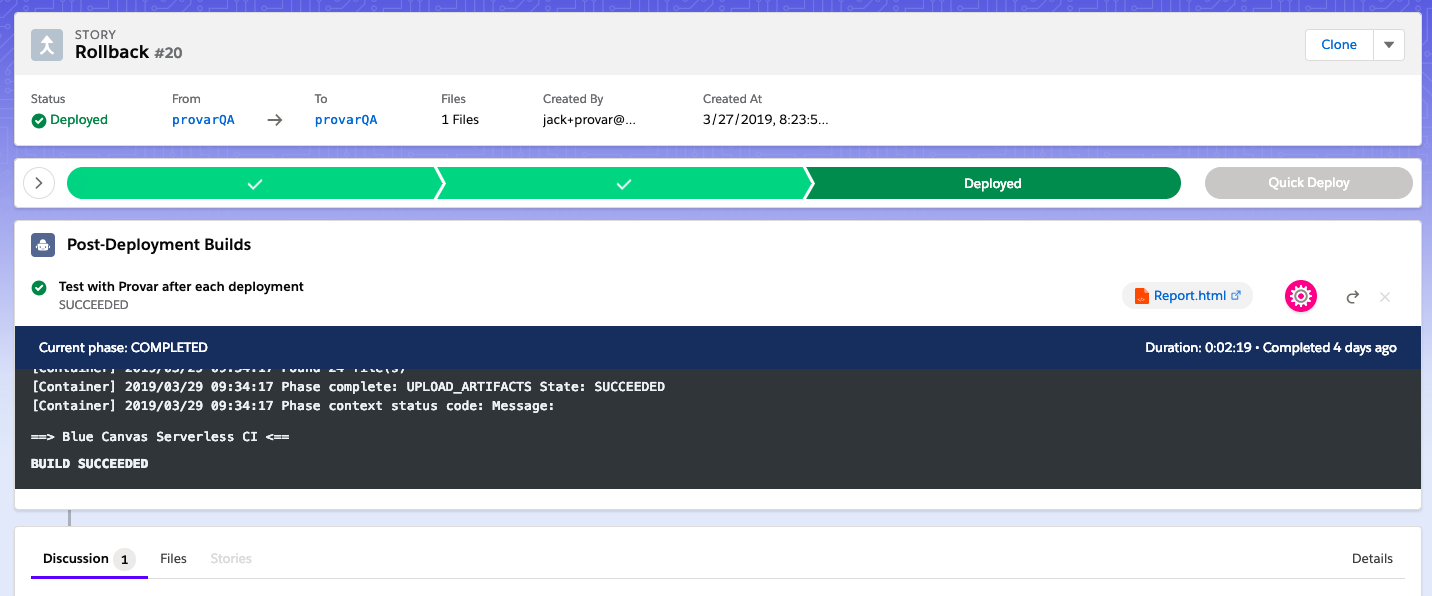Open the Report.html link
Screen dimensions: 1432x596
point(1190,296)
